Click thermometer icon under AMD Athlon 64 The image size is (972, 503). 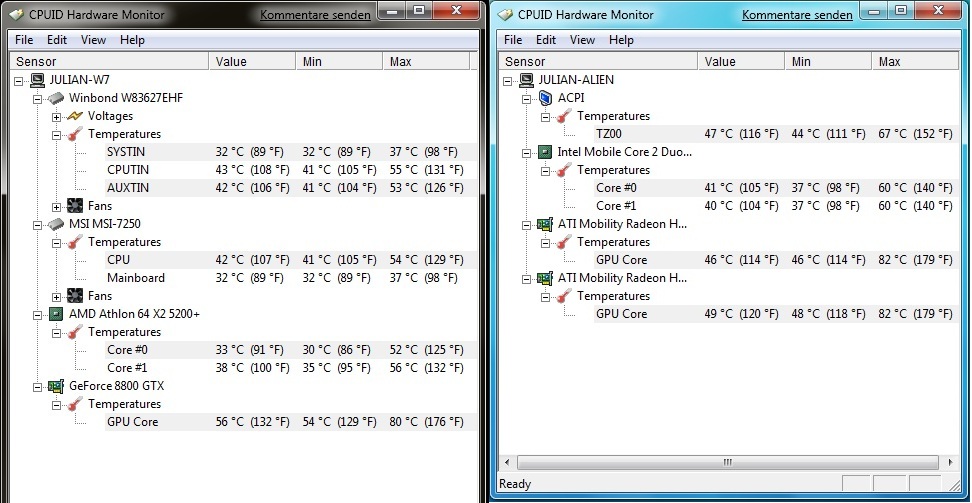click(x=75, y=332)
